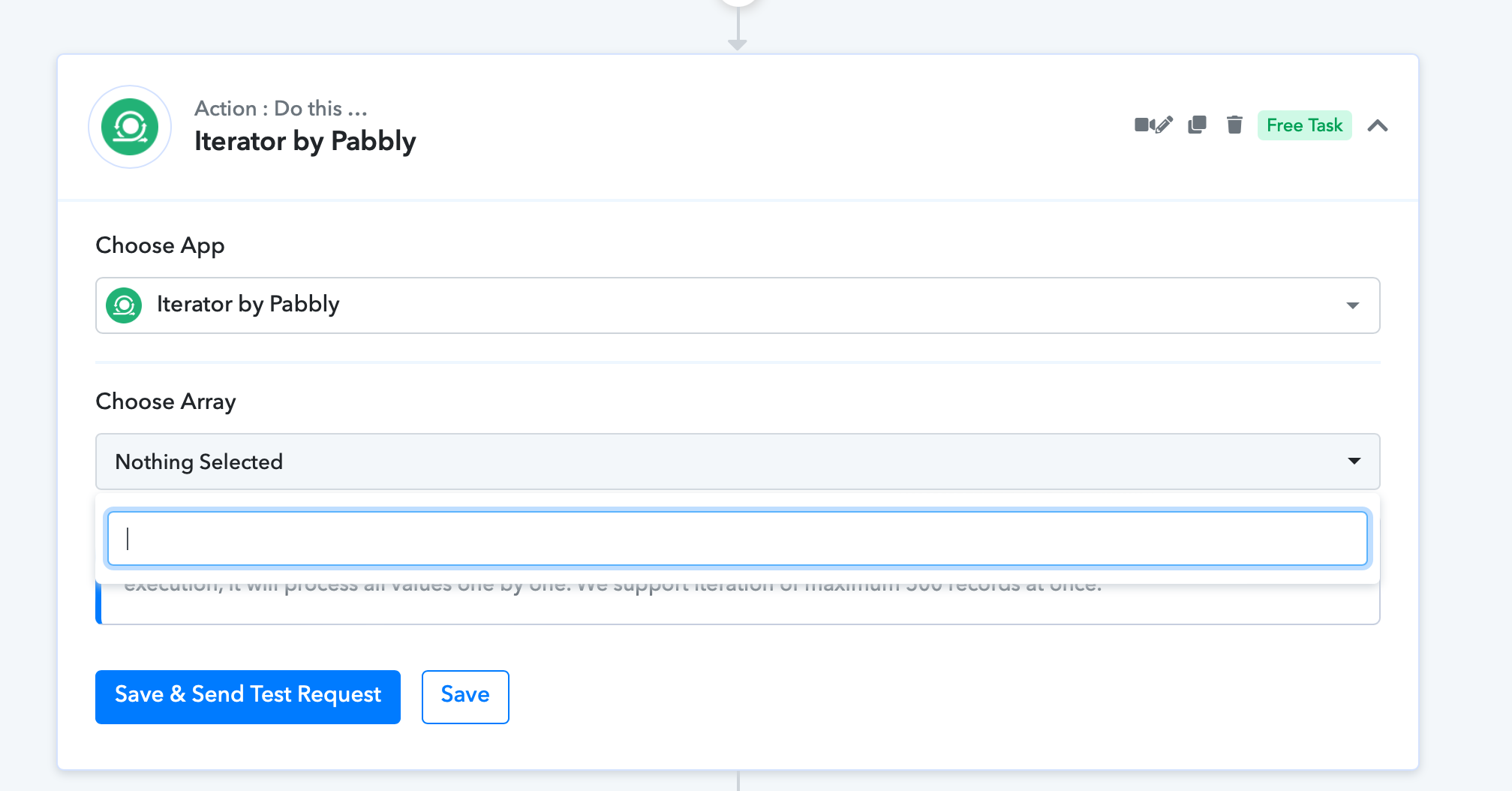Click the connector arrow above the step
The height and width of the screenshot is (791, 1512).
click(x=738, y=27)
